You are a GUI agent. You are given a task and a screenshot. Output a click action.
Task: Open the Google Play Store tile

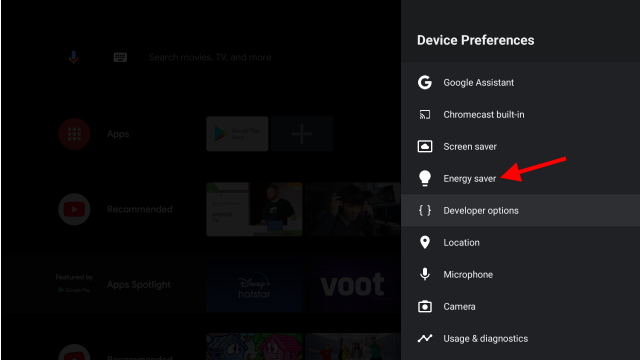[x=237, y=134]
